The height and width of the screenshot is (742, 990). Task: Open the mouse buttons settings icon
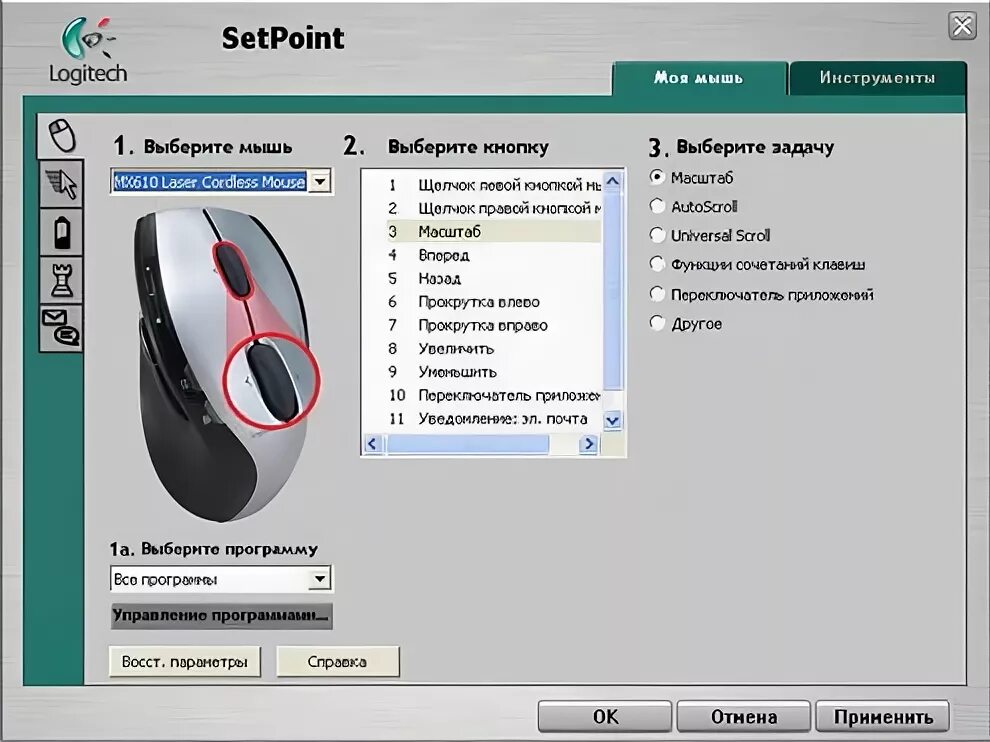pyautogui.click(x=62, y=135)
